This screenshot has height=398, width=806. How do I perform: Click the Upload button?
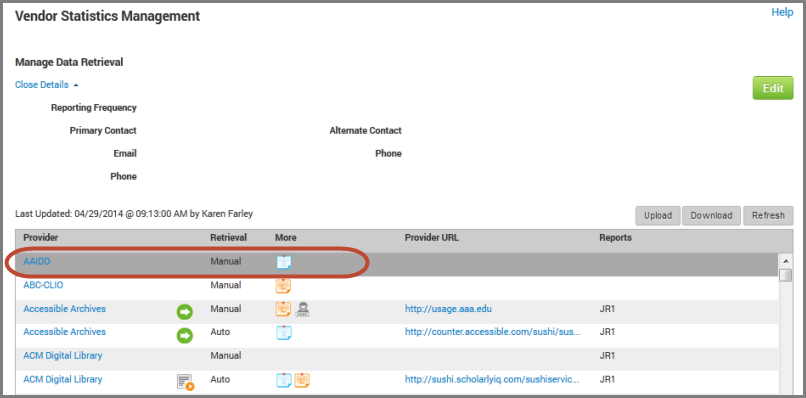(658, 215)
